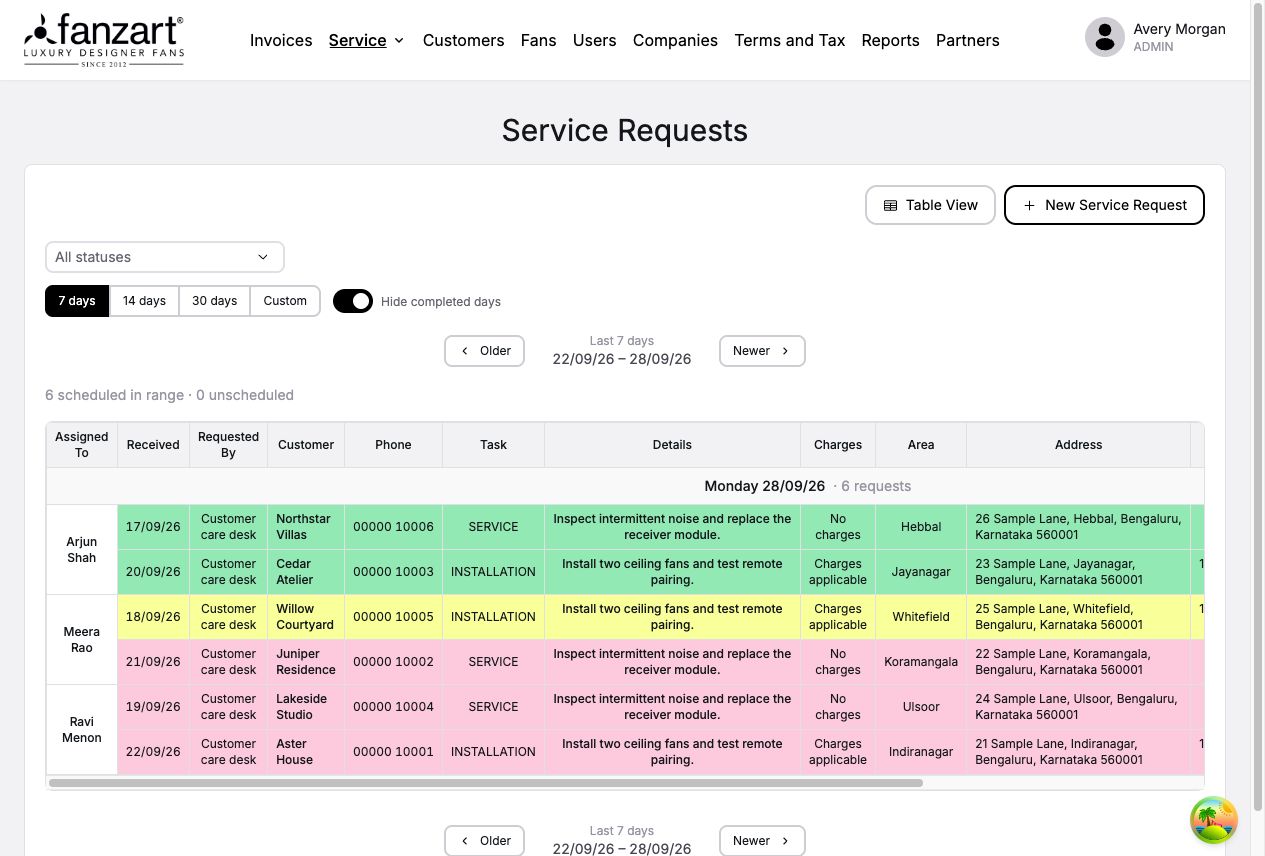Click the Task column header
Screen dimensions: 1265x856
pyautogui.click(x=493, y=445)
